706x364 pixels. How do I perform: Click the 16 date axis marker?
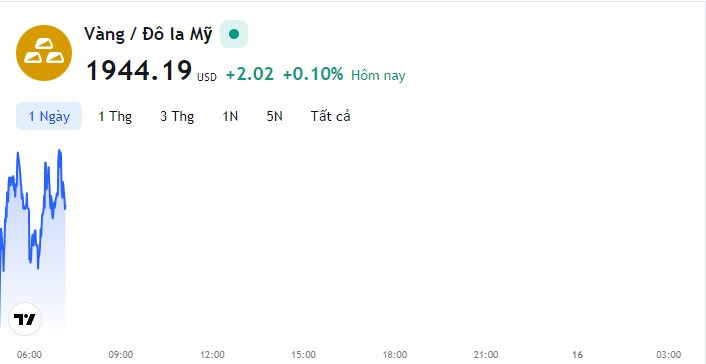pos(577,355)
